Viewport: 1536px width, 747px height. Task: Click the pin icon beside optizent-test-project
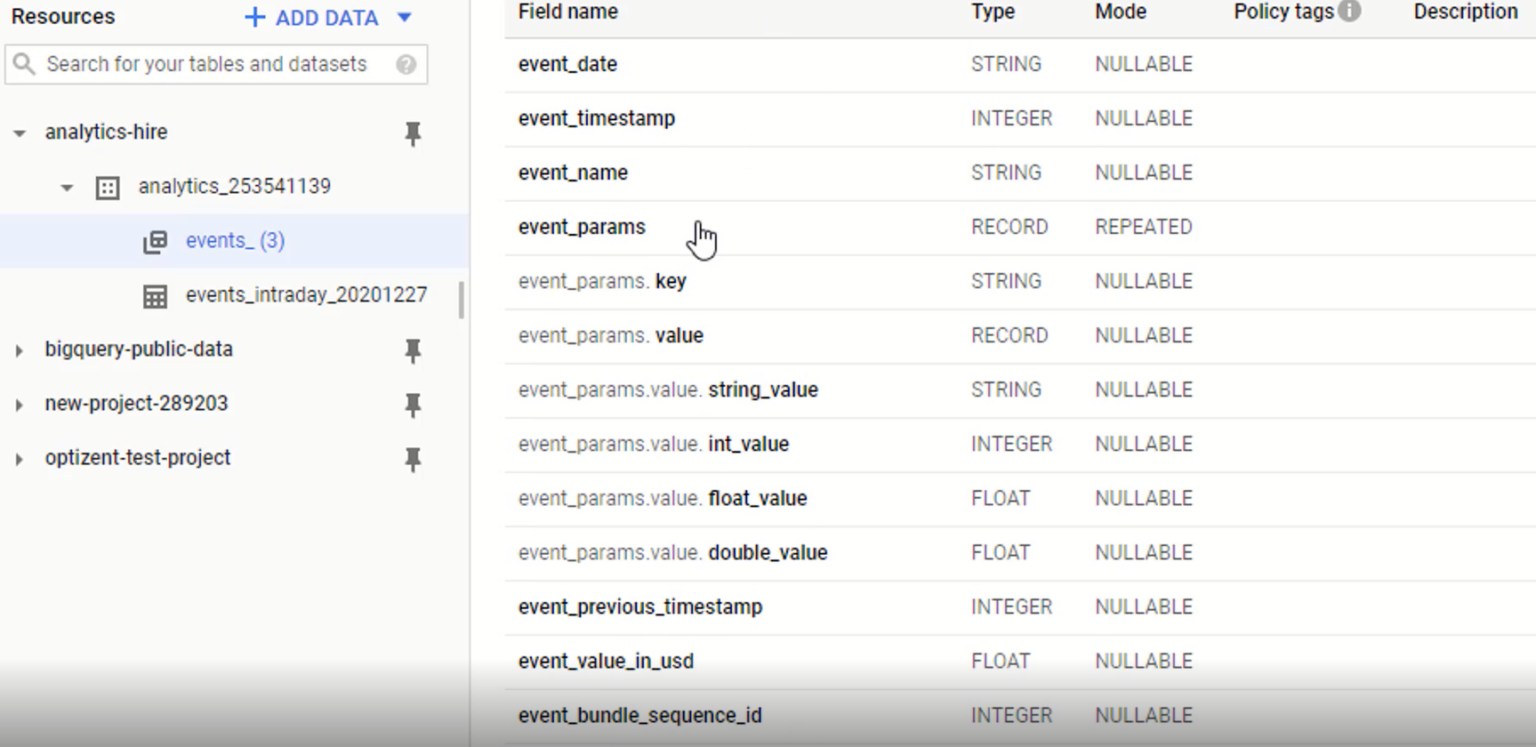click(x=413, y=458)
